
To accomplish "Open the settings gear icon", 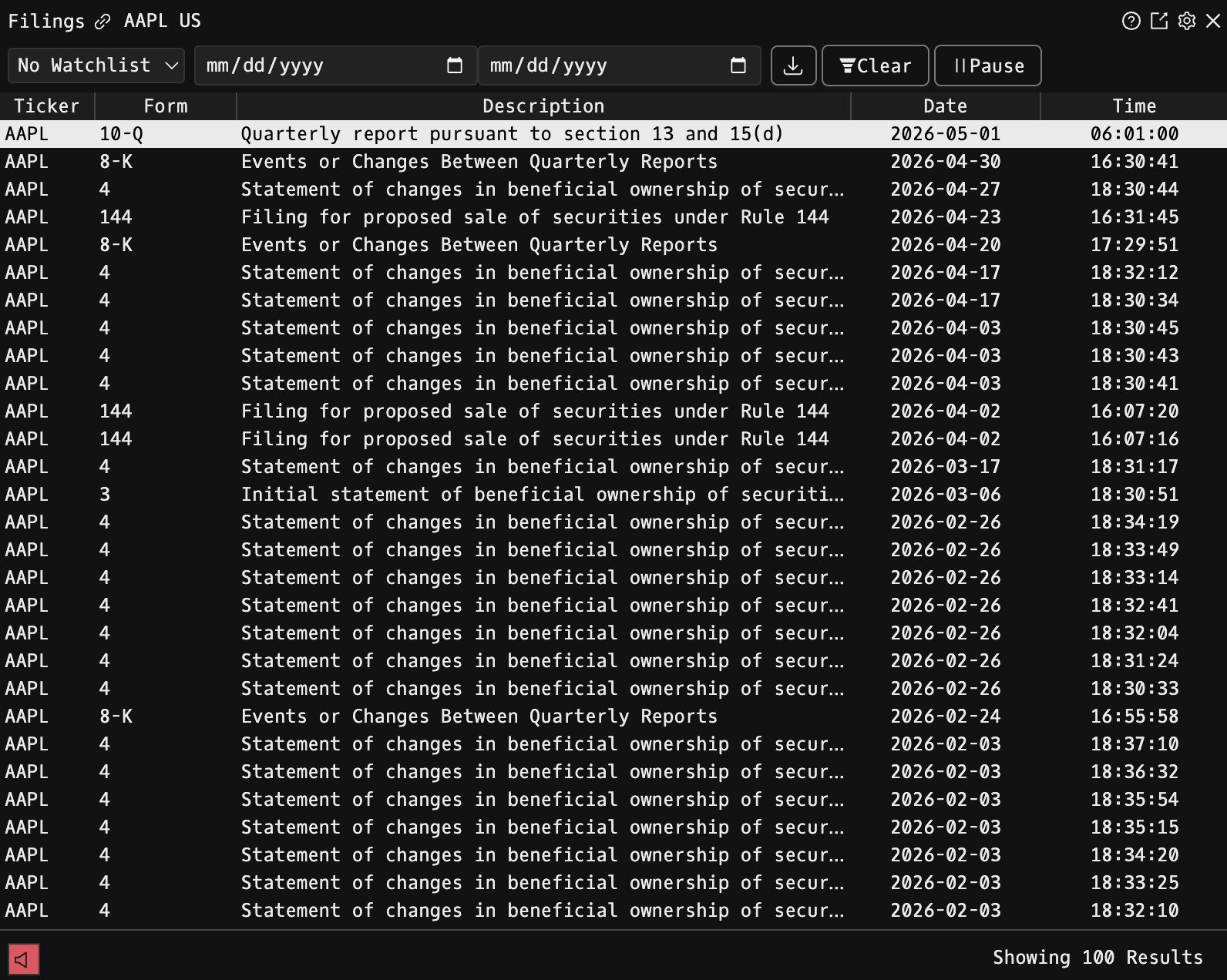I will [1187, 21].
